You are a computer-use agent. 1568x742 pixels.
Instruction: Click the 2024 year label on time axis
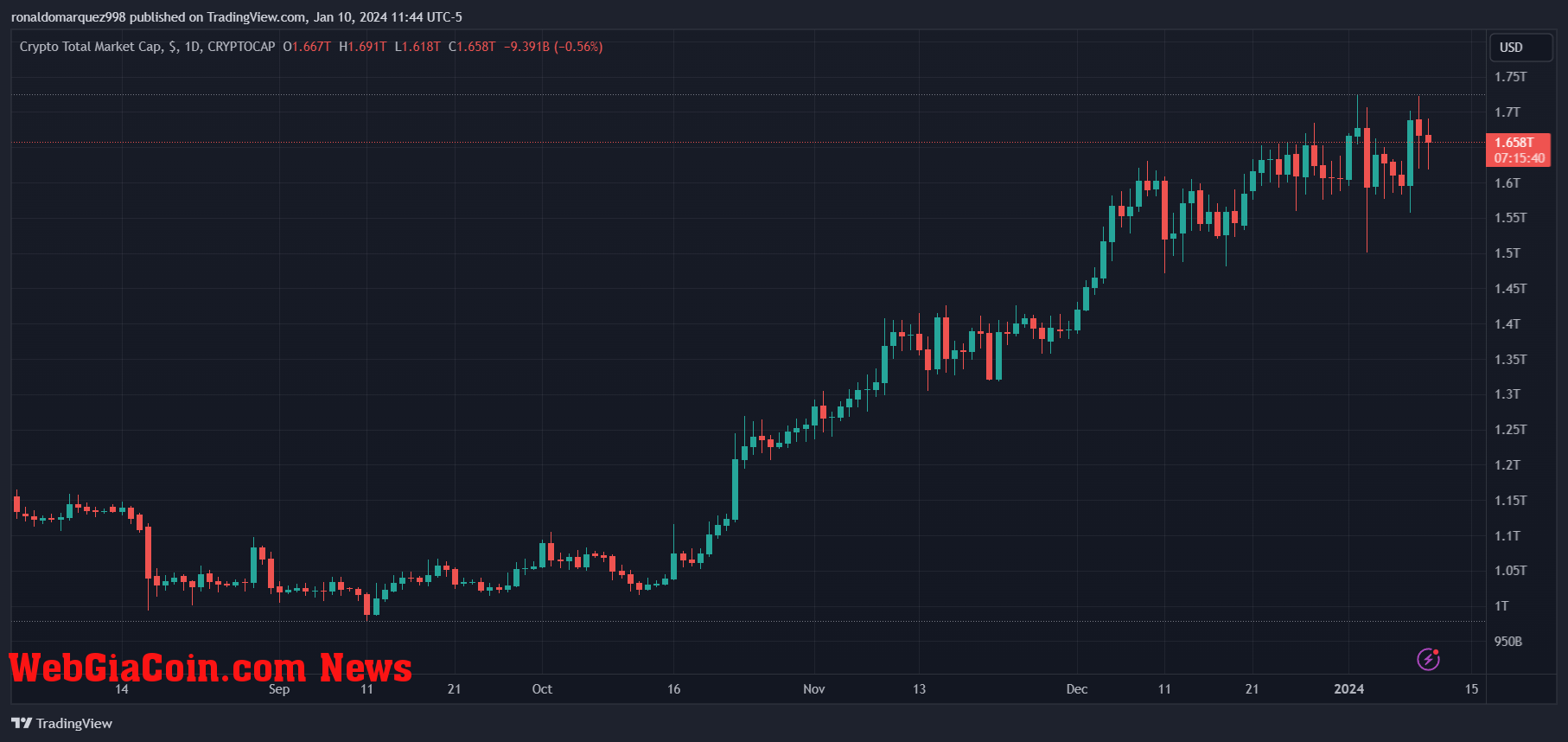click(x=1349, y=689)
